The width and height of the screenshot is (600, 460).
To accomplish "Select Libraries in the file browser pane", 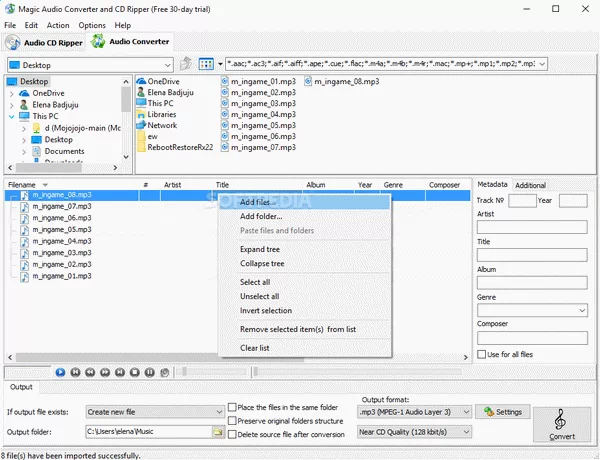I will [x=157, y=114].
